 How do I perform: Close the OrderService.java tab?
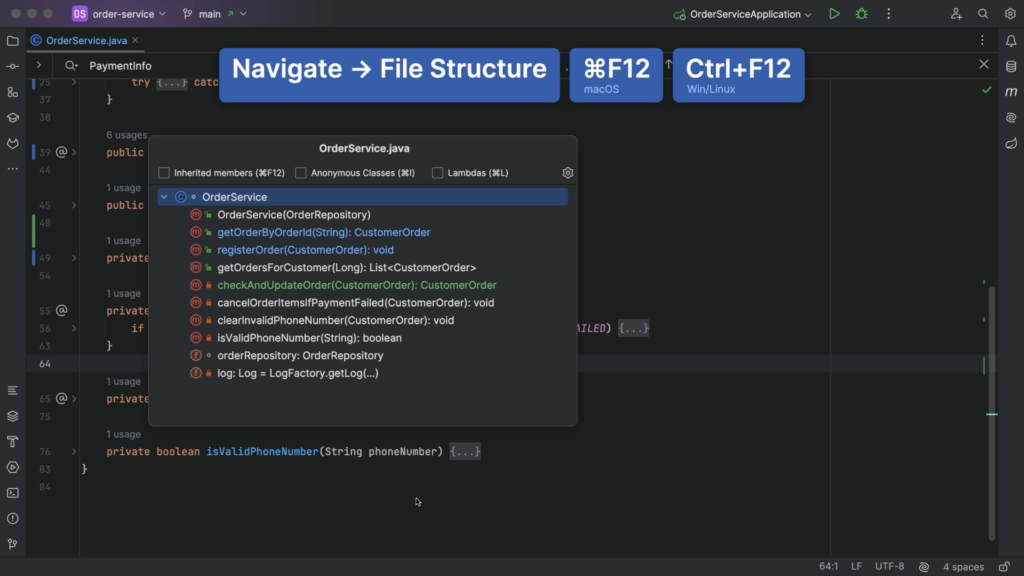135,40
